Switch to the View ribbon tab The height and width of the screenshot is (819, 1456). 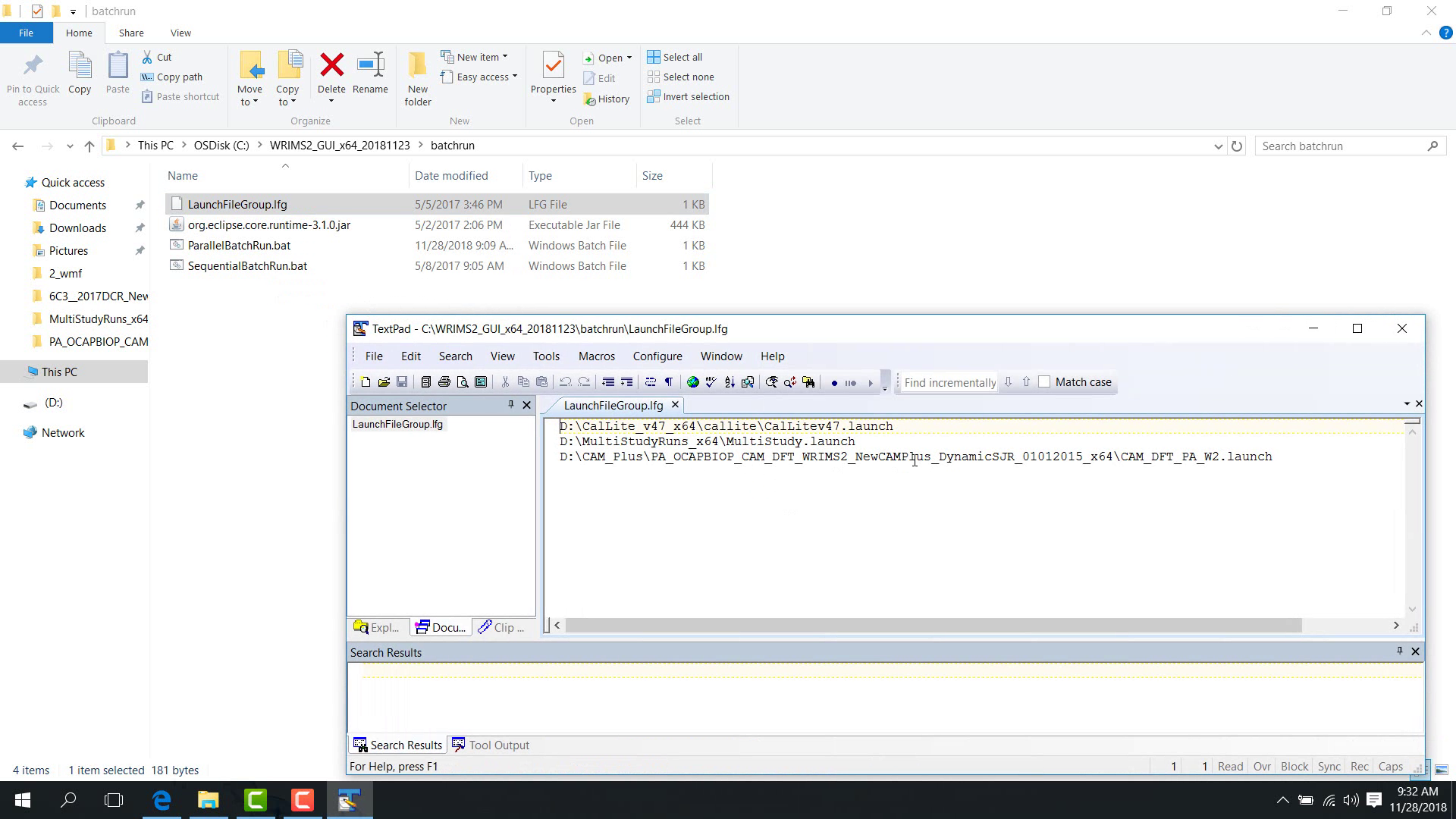180,33
